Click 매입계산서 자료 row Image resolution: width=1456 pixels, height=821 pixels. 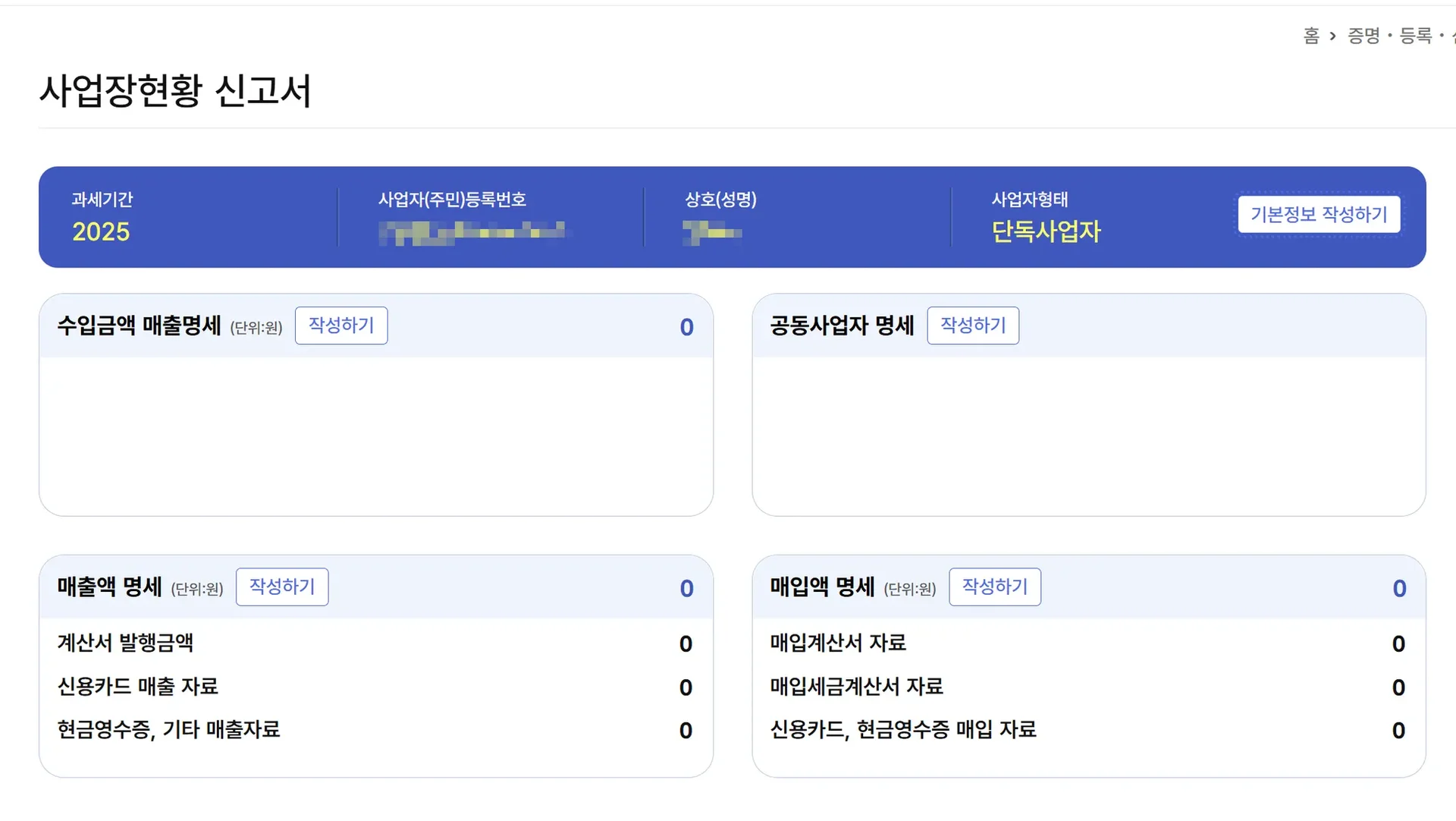click(838, 643)
